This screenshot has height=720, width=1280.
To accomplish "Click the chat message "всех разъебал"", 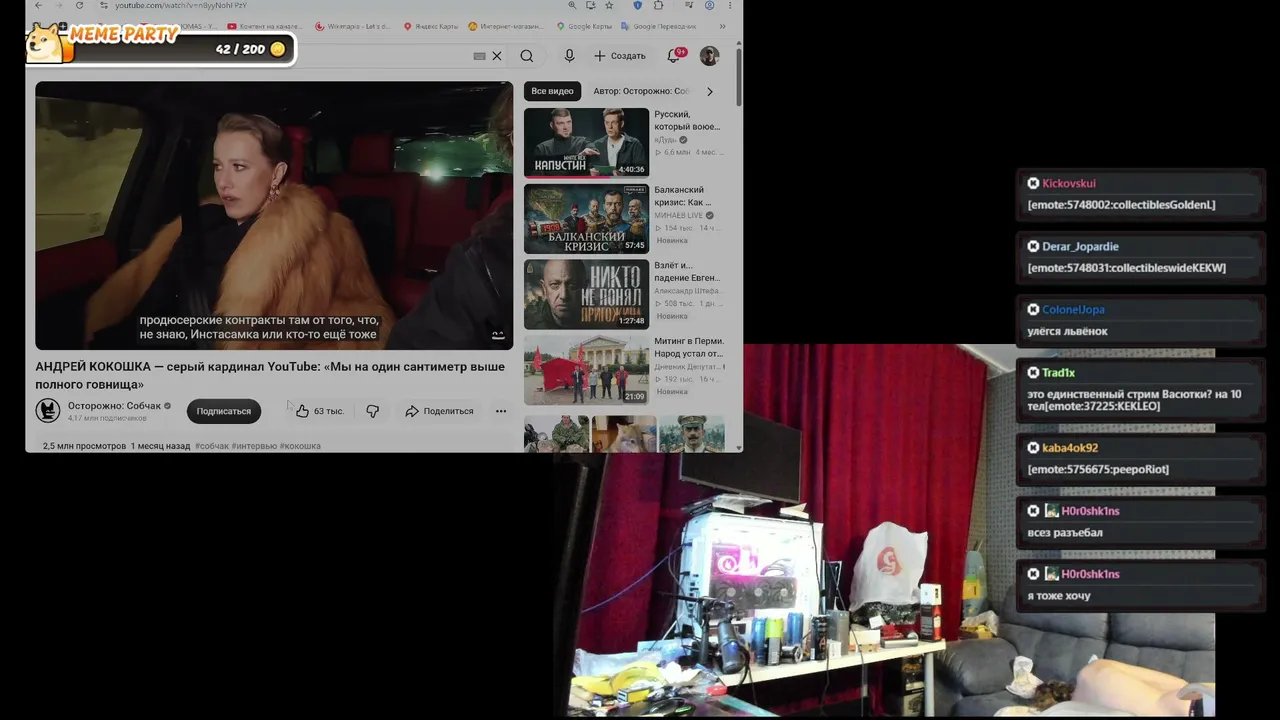I will pyautogui.click(x=1065, y=532).
